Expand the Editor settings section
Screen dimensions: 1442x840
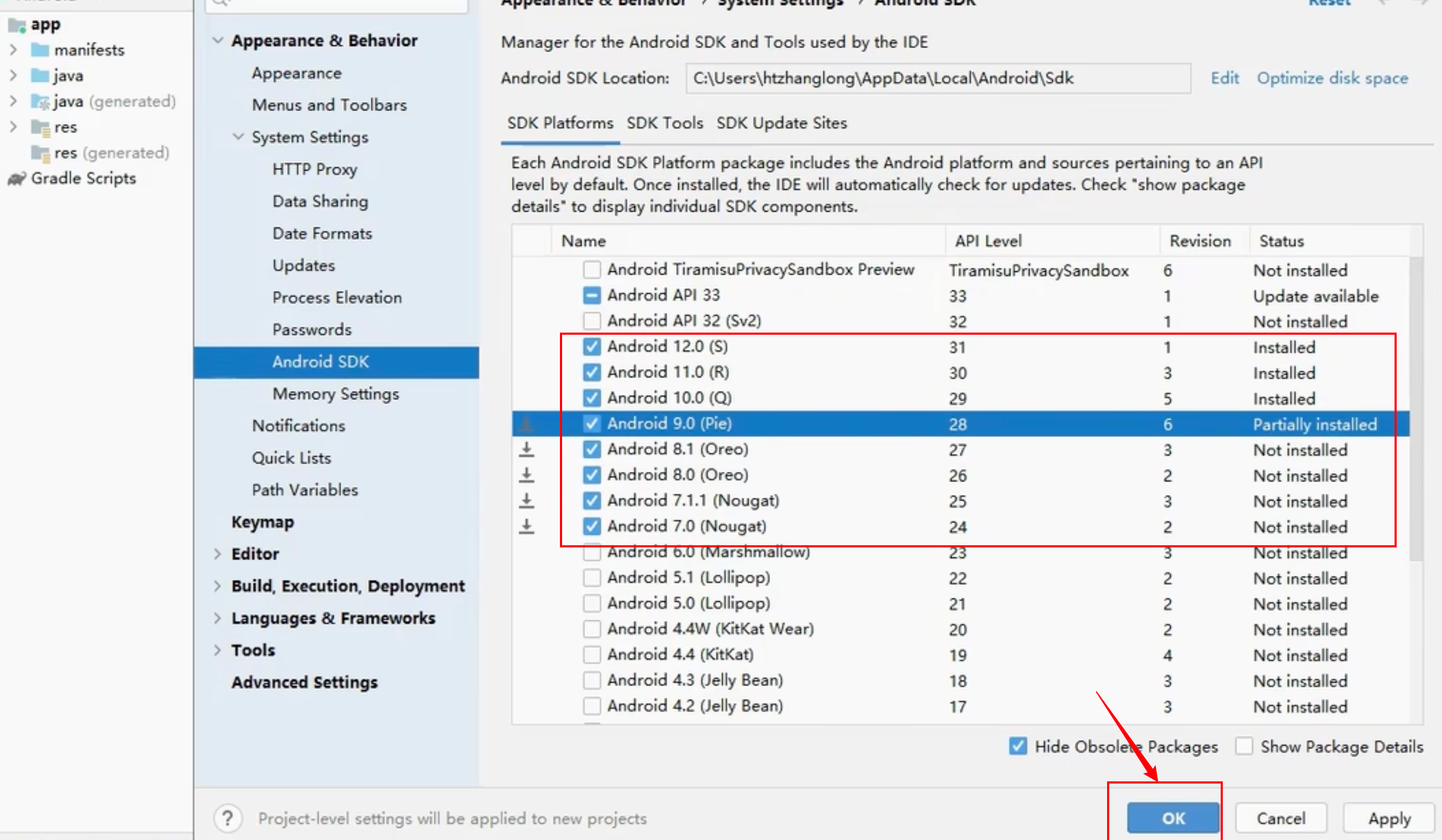(218, 554)
